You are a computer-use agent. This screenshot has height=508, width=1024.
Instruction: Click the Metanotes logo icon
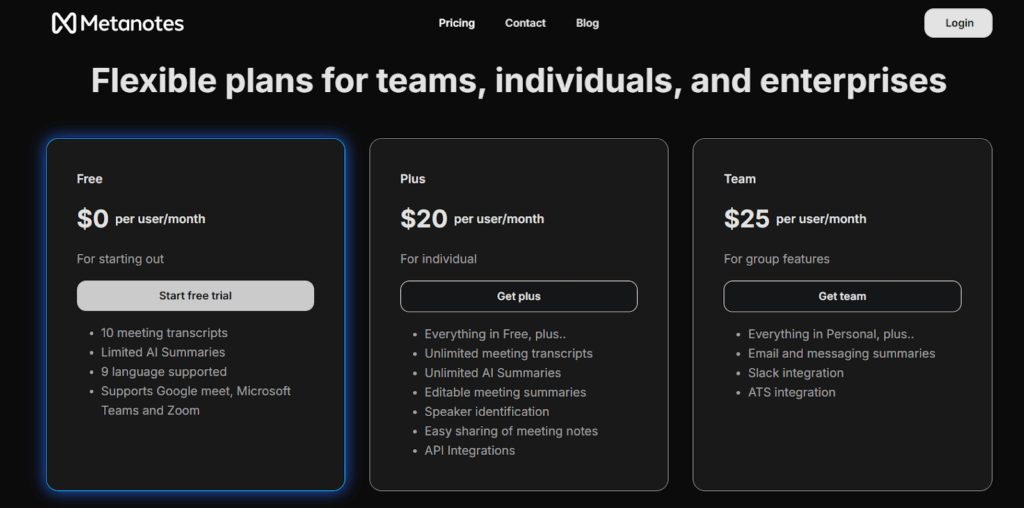coord(64,23)
